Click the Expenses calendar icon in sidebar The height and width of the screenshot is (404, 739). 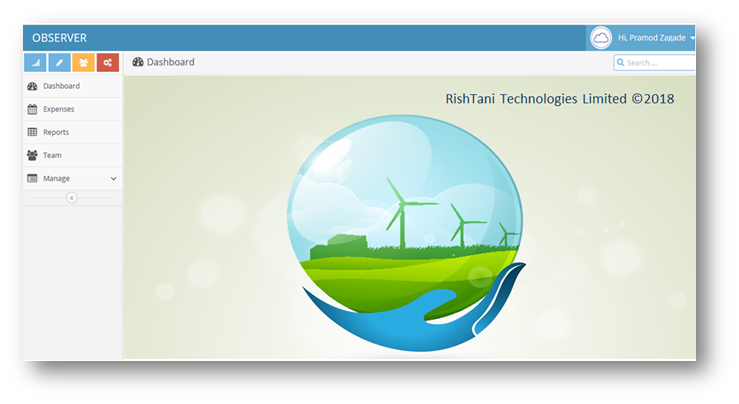32,109
